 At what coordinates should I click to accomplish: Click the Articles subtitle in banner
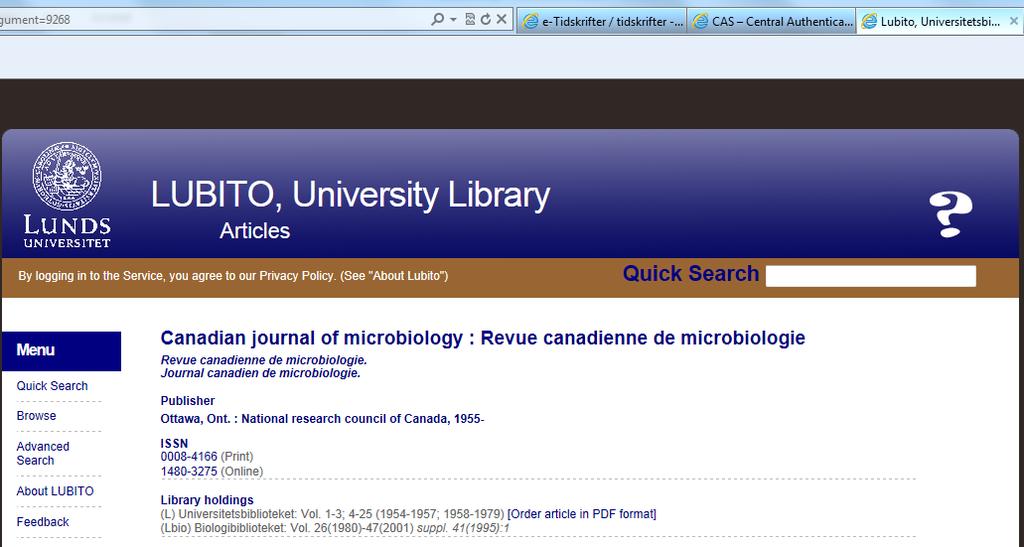(x=255, y=230)
